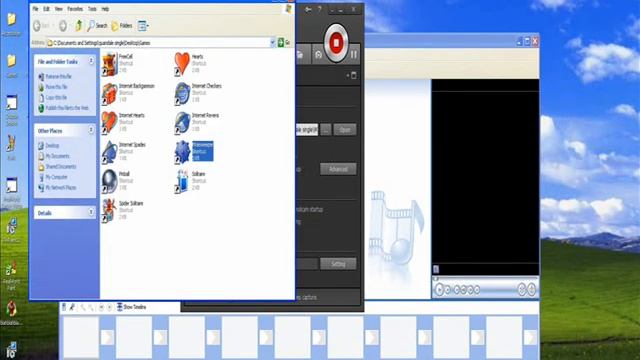Click Copy this file link

pos(53,98)
